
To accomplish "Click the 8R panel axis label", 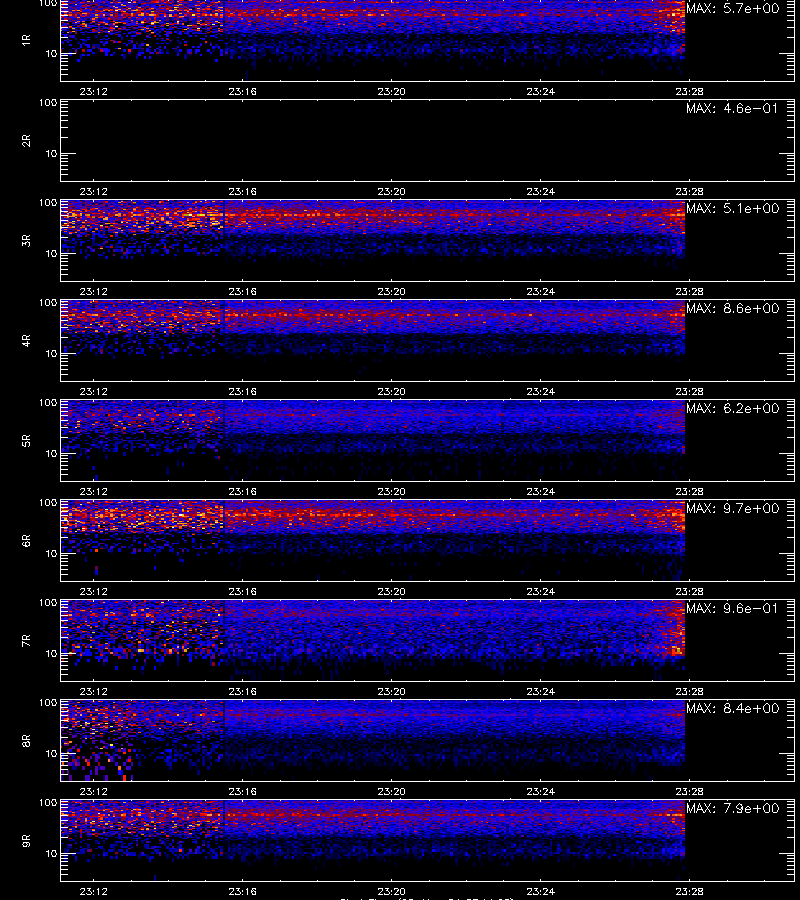I will click(26, 740).
